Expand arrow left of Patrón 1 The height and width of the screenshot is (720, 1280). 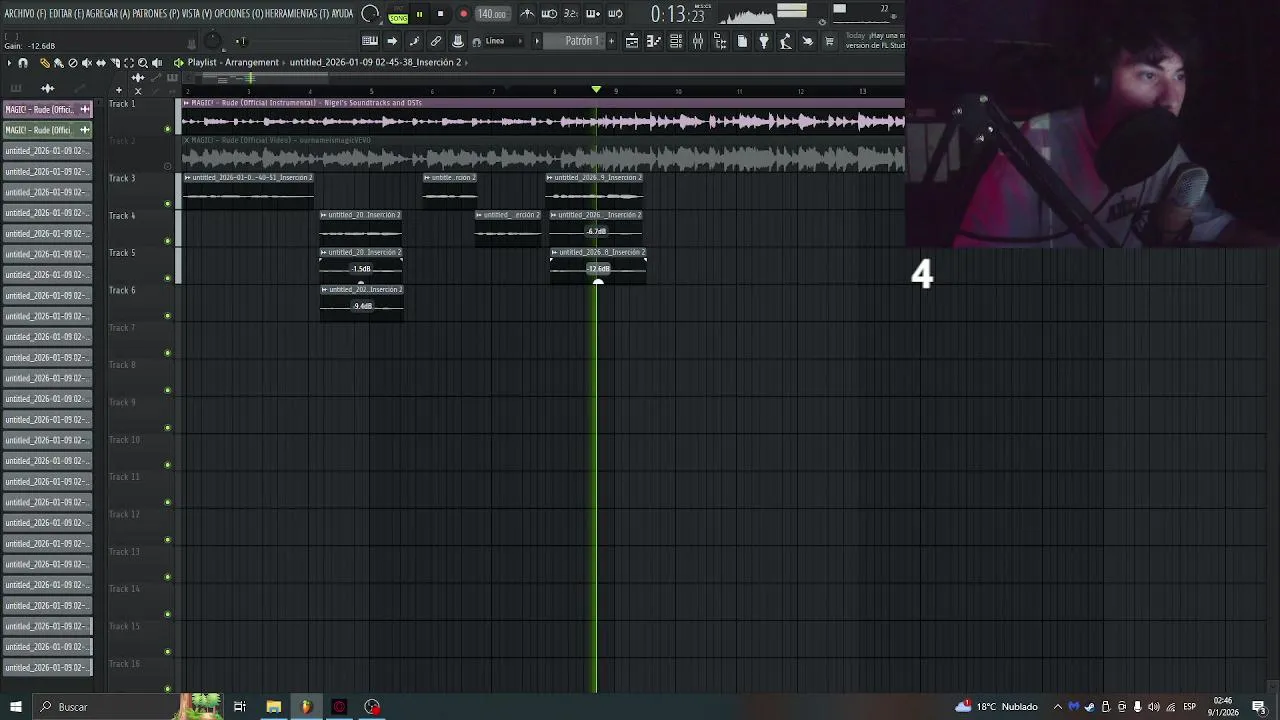(537, 41)
